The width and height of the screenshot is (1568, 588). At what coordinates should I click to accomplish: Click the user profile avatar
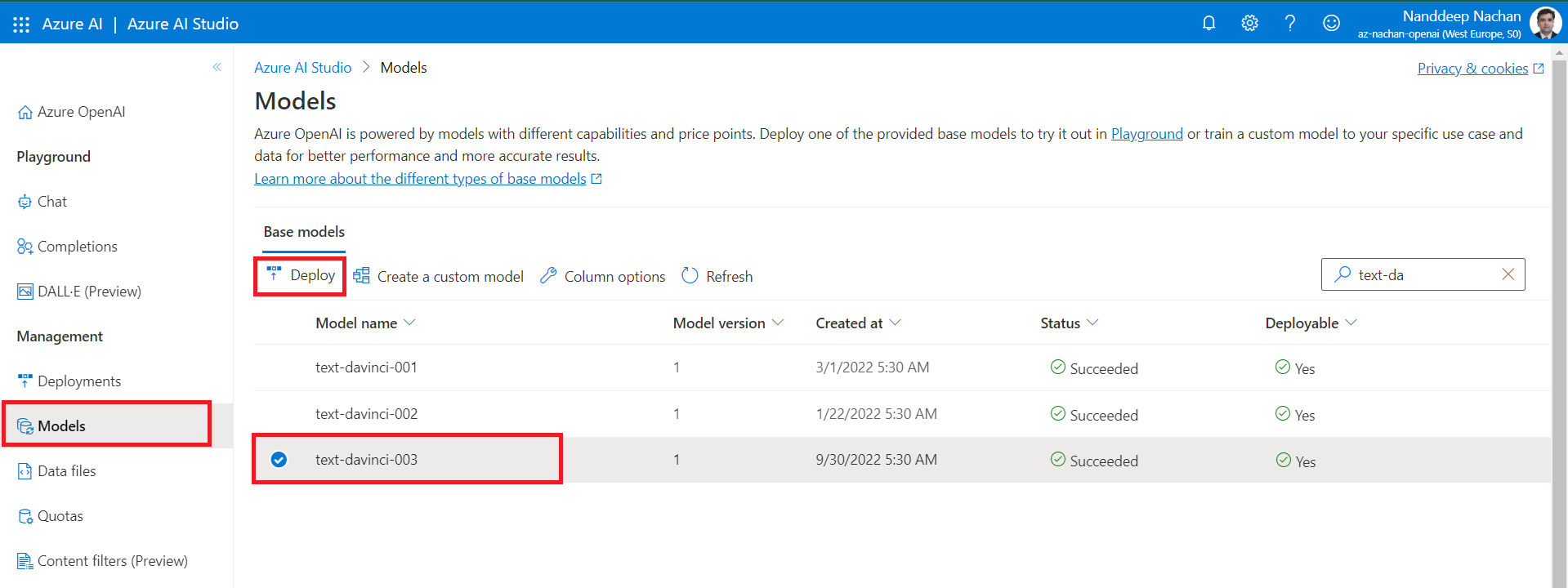[x=1544, y=23]
